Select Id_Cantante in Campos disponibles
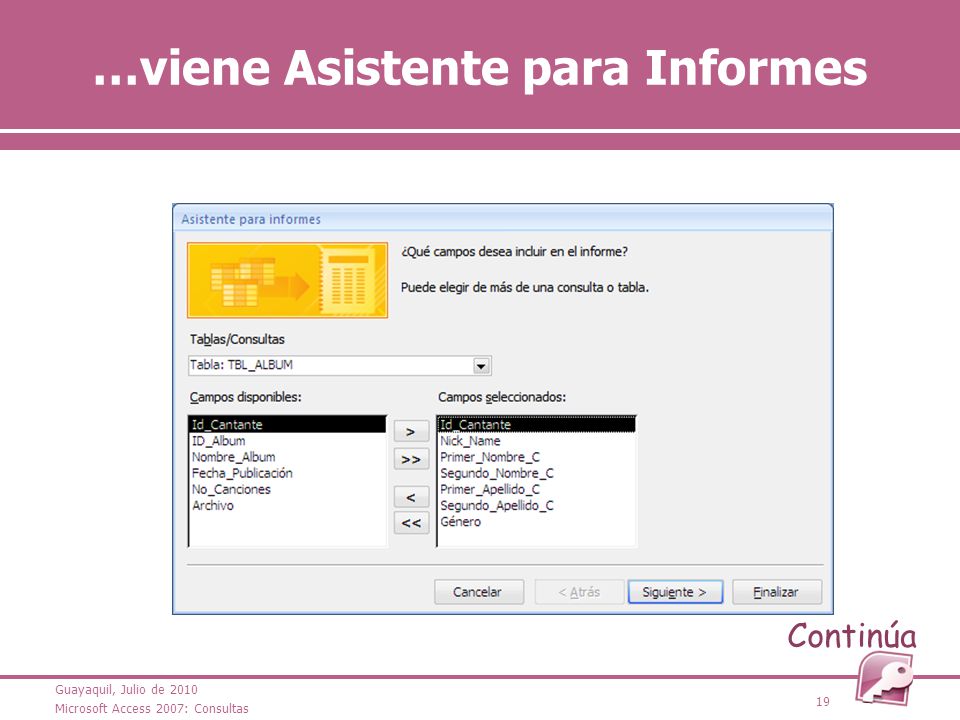The width and height of the screenshot is (960, 720). tap(287, 424)
